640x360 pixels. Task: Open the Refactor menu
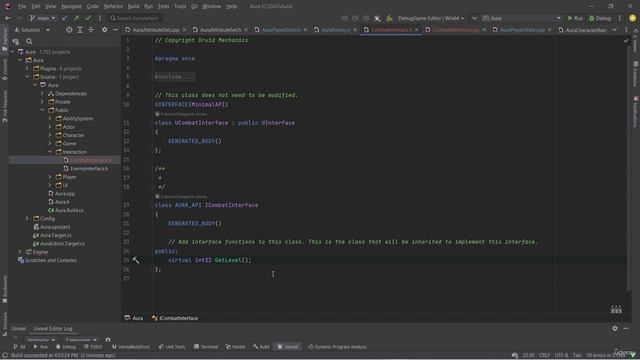point(113,6)
